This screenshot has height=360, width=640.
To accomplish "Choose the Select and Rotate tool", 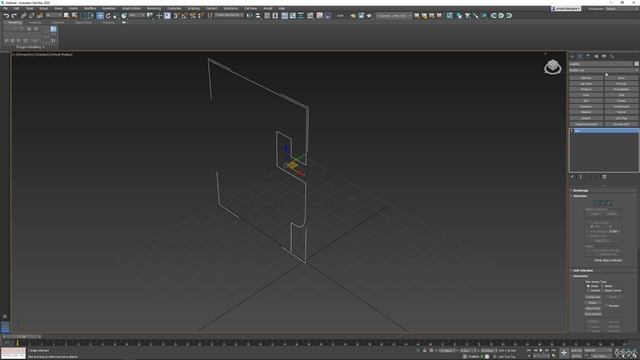I will [x=108, y=16].
